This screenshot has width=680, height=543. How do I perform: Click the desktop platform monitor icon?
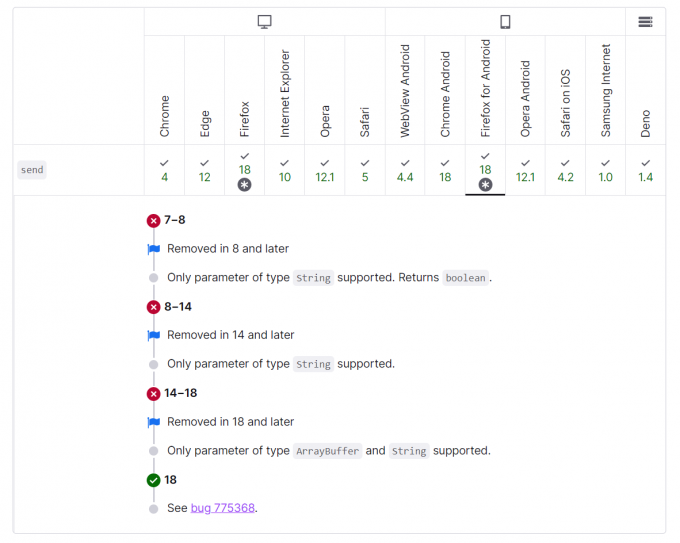pyautogui.click(x=265, y=22)
